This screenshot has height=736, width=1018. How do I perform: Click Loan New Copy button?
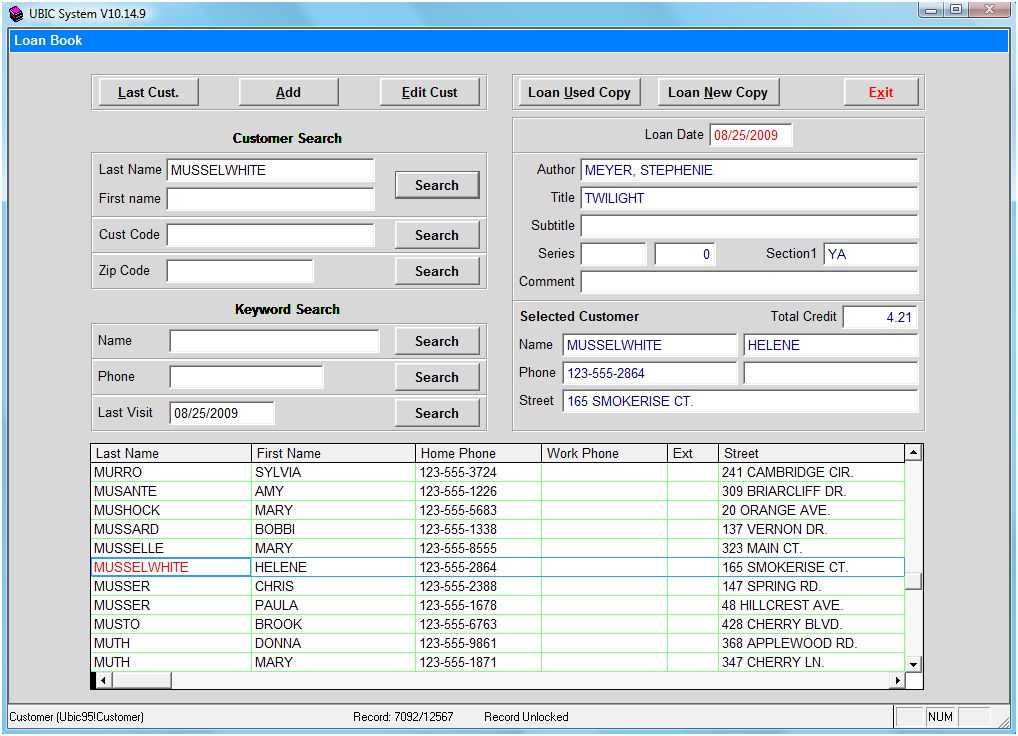[x=717, y=92]
